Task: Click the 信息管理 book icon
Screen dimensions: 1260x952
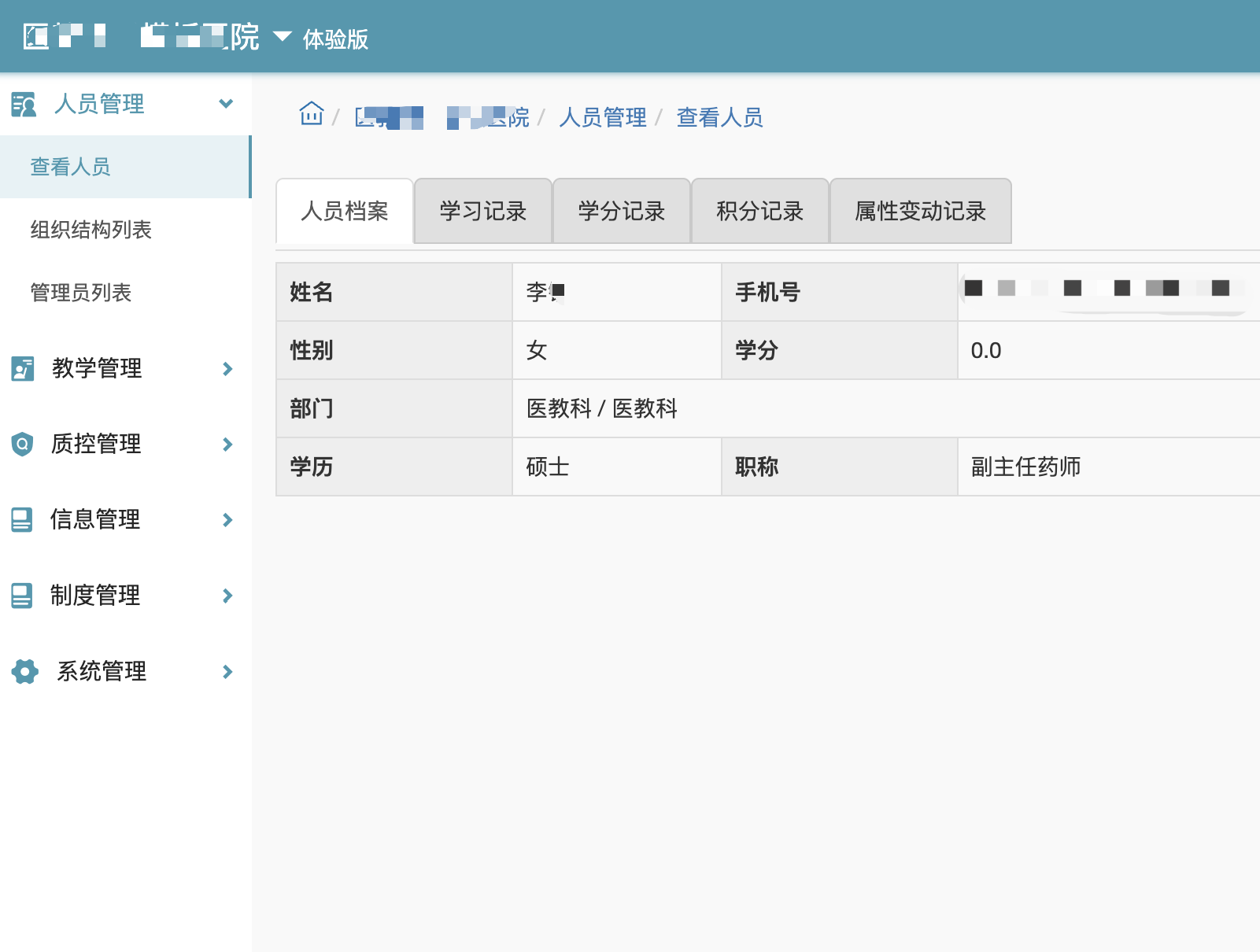Action: (22, 520)
